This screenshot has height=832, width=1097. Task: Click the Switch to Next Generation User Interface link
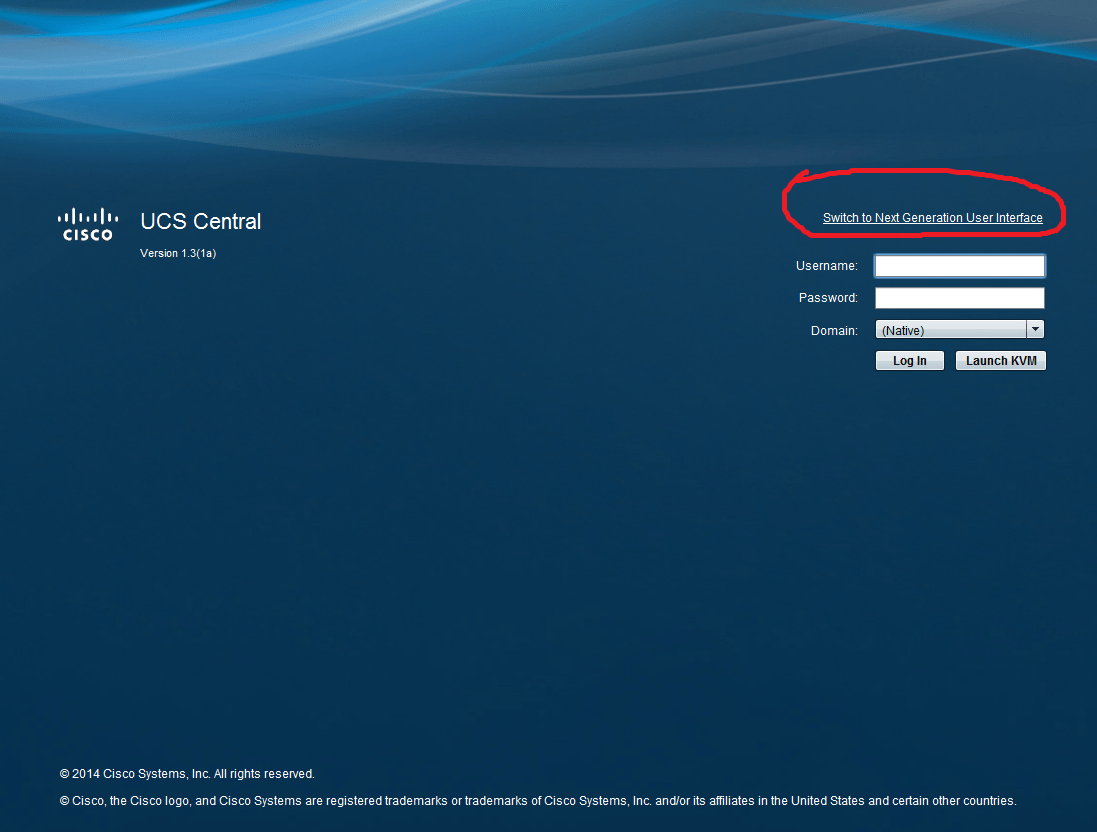pyautogui.click(x=933, y=218)
